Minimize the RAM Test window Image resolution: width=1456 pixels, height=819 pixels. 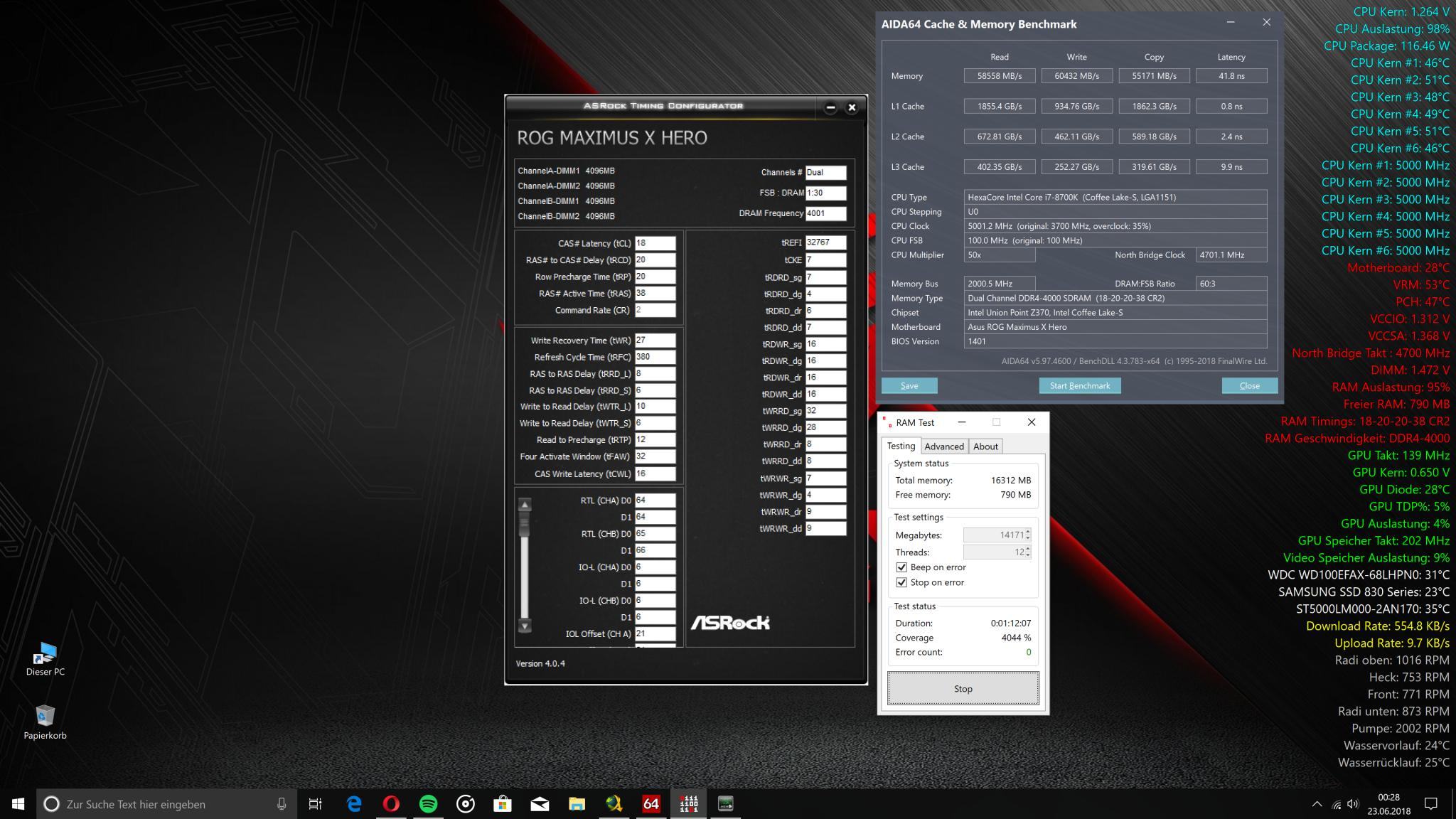962,422
